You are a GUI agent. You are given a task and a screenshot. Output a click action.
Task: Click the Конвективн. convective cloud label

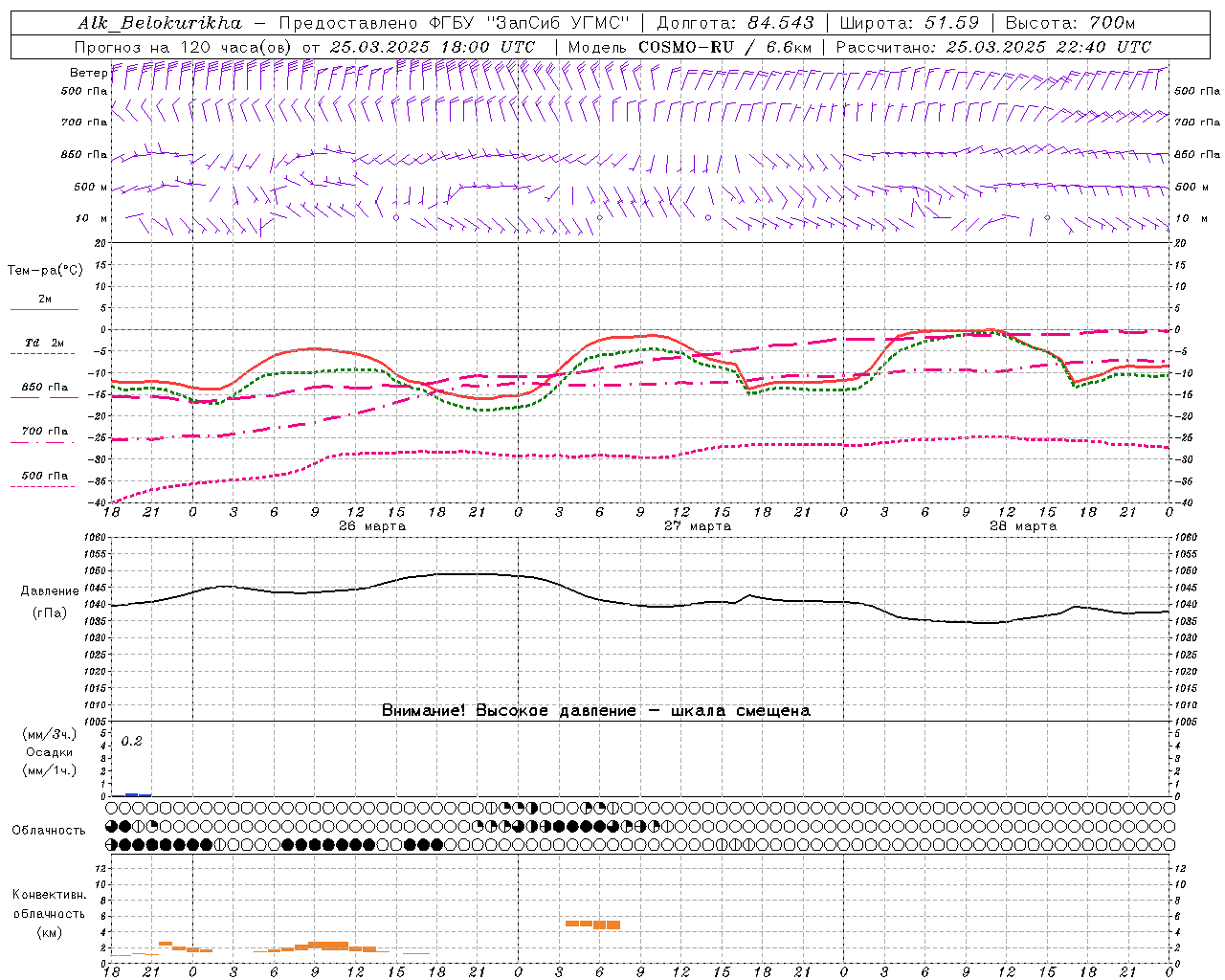tap(49, 895)
